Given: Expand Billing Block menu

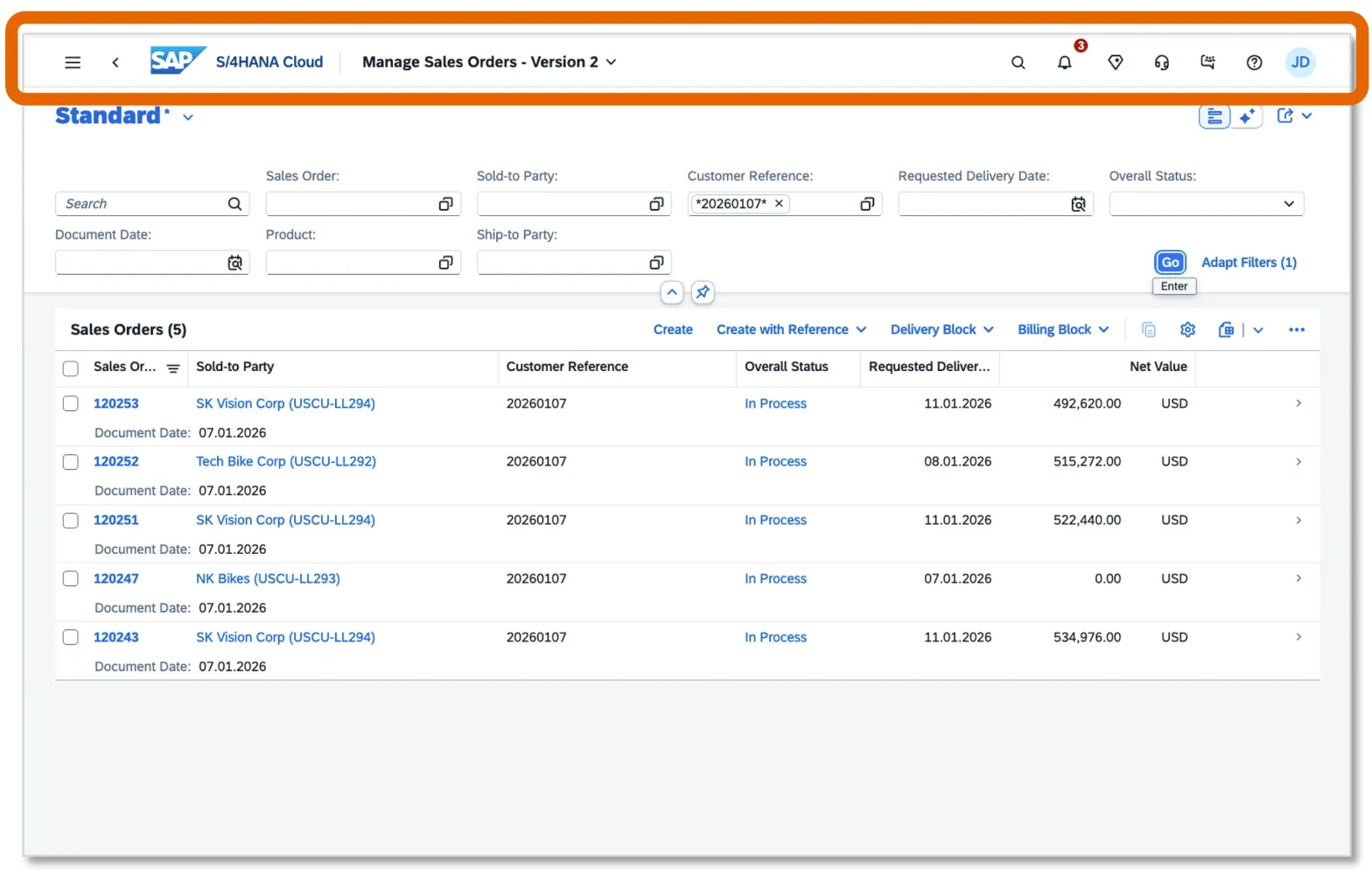Looking at the screenshot, I should 1063,330.
